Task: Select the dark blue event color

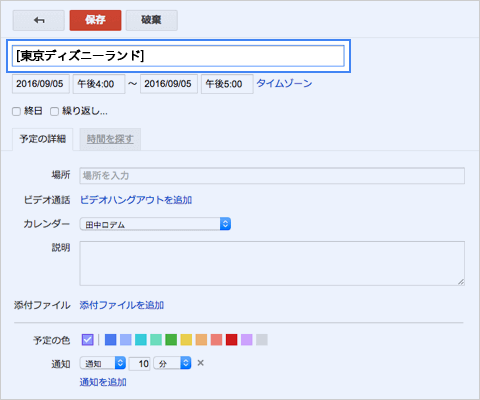Action: [x=111, y=340]
